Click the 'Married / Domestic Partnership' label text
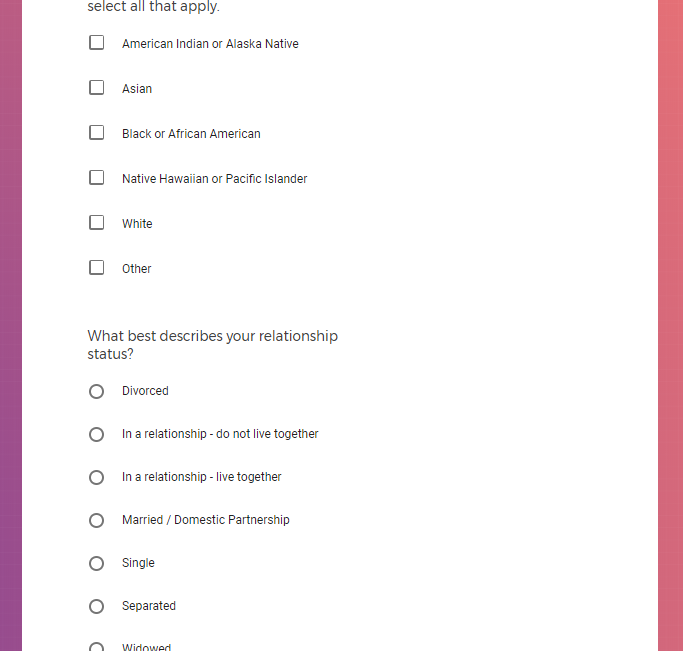This screenshot has height=651, width=683. pos(205,520)
